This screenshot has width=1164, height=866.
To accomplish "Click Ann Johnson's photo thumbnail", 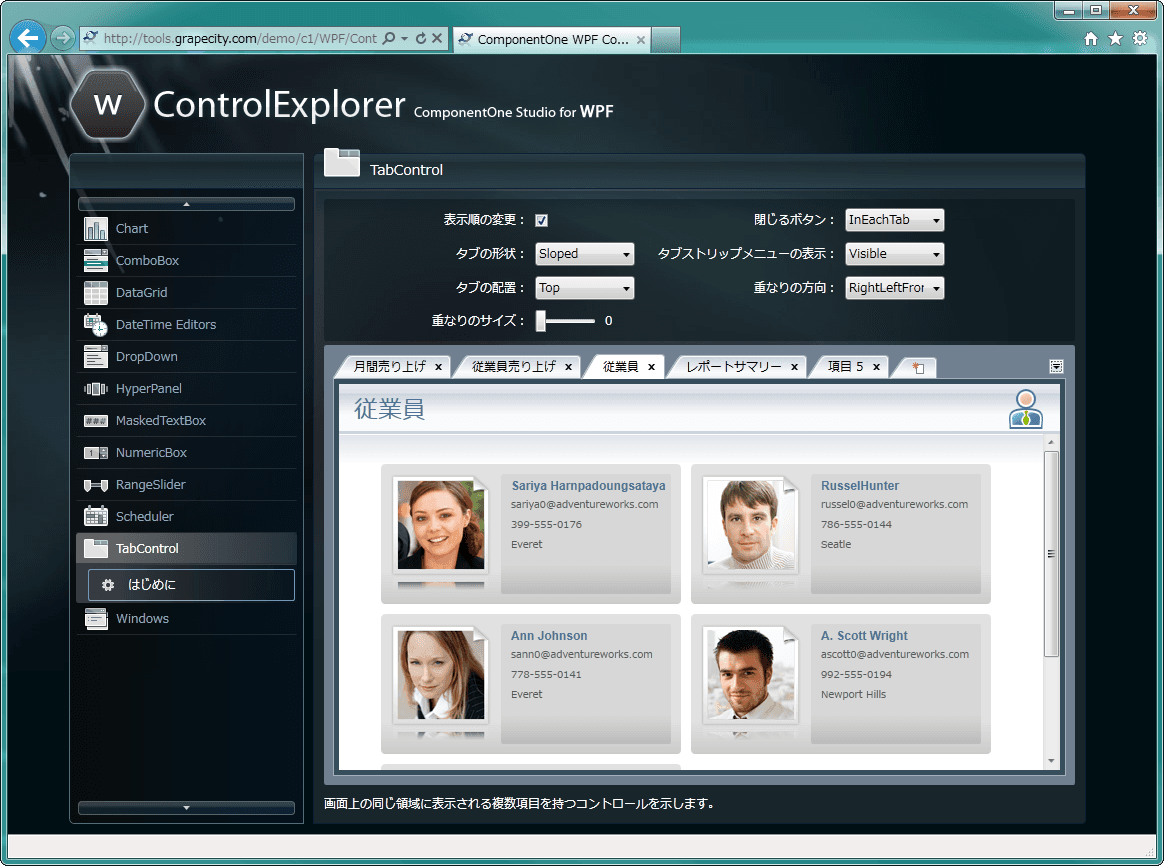I will 441,675.
